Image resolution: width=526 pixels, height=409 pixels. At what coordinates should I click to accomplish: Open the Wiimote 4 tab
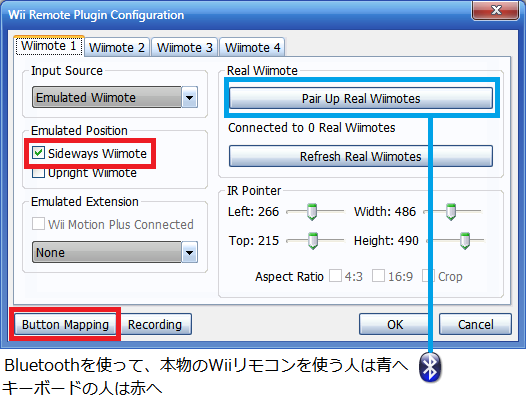tap(252, 47)
